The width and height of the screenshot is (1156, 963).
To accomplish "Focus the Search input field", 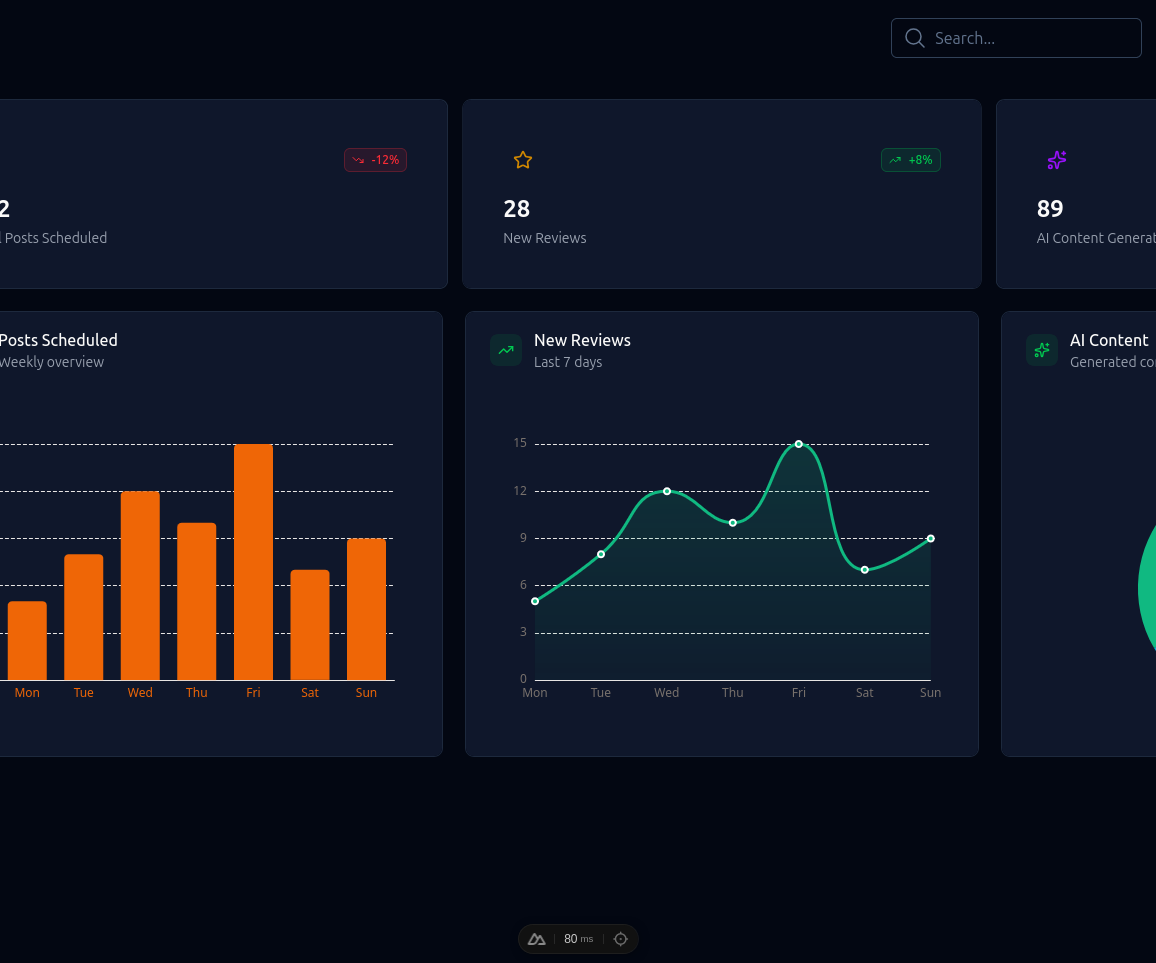I will pyautogui.click(x=1016, y=38).
